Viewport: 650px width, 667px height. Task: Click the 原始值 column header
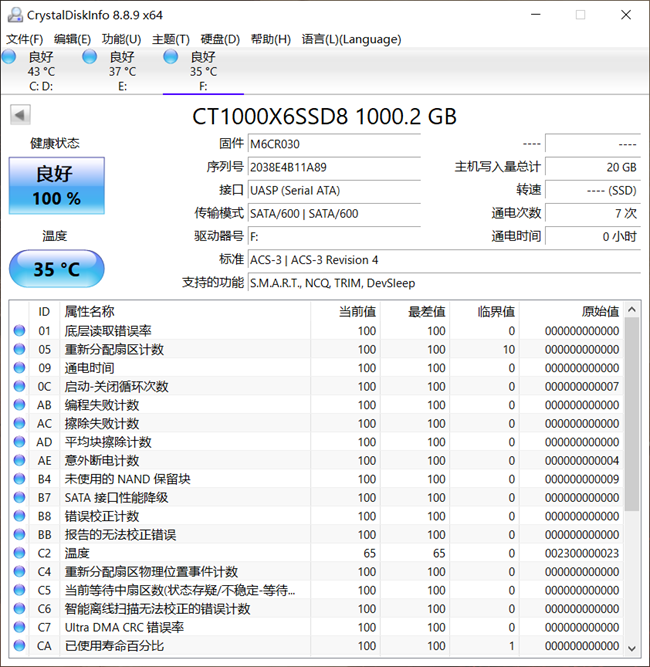[x=600, y=311]
